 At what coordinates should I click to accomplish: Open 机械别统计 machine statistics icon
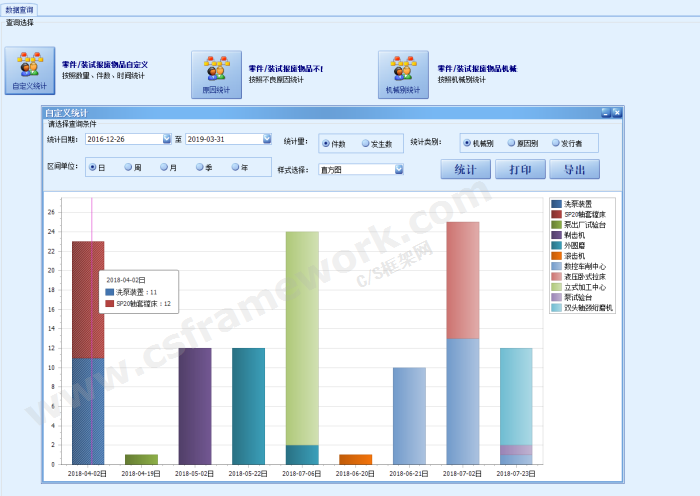(403, 75)
